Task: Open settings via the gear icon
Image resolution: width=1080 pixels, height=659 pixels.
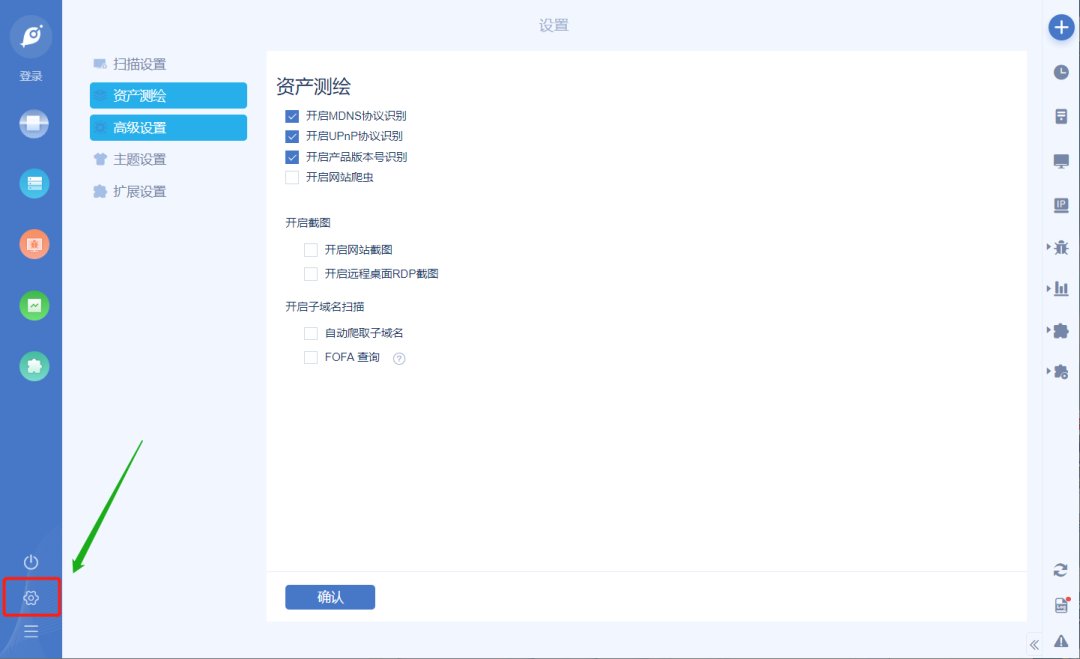Action: pos(31,598)
